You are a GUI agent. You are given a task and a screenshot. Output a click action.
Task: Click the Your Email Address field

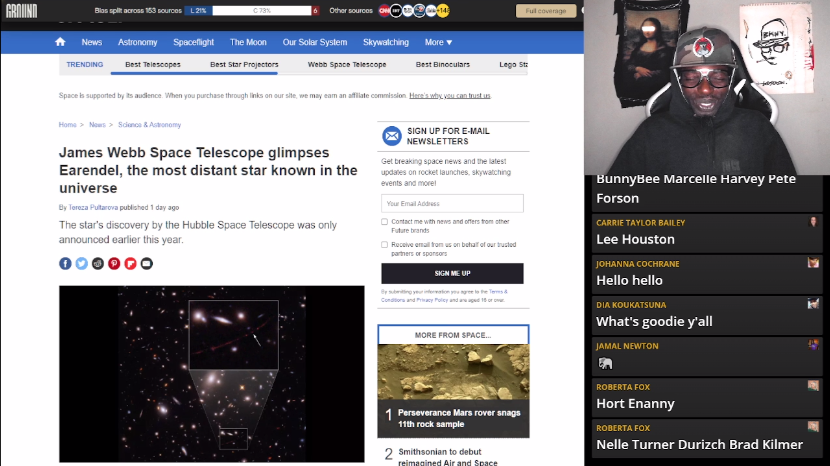click(x=452, y=203)
